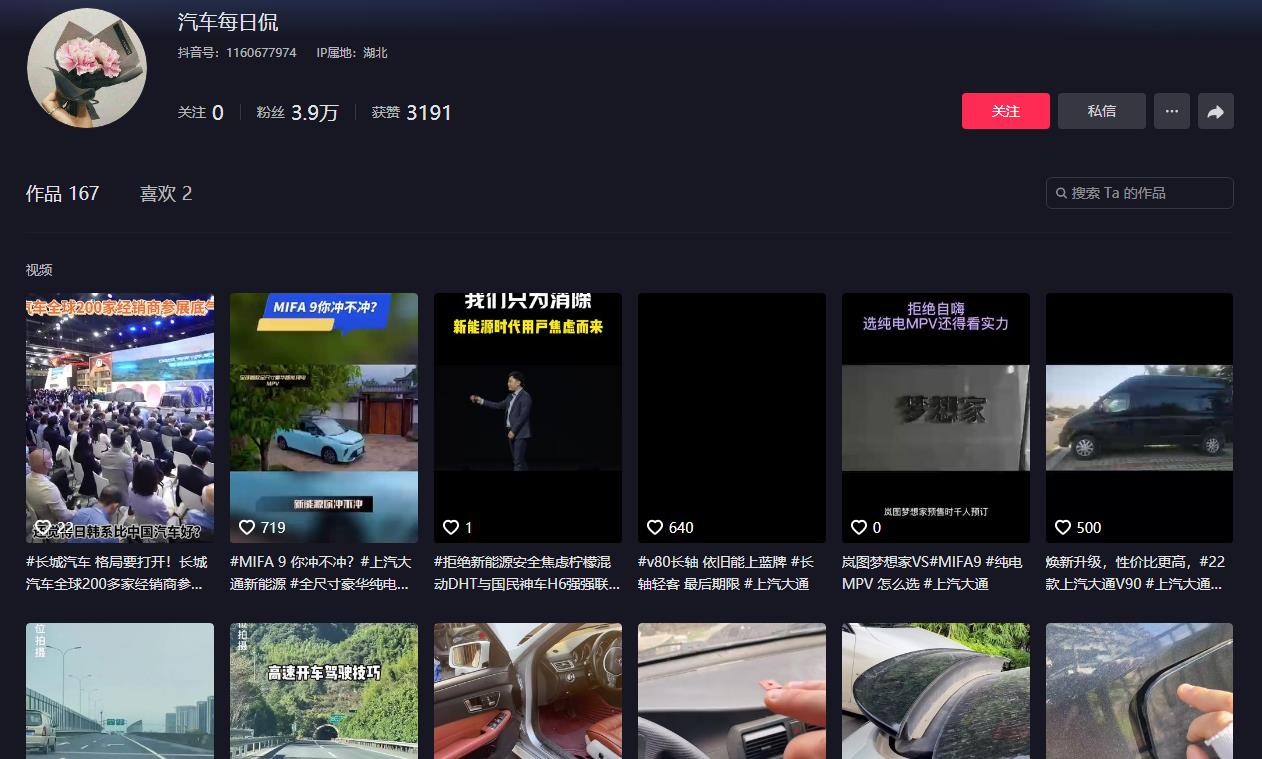Open the 高速开车驾驶技巧 video thumbnail
This screenshot has height=759, width=1262.
[324, 691]
